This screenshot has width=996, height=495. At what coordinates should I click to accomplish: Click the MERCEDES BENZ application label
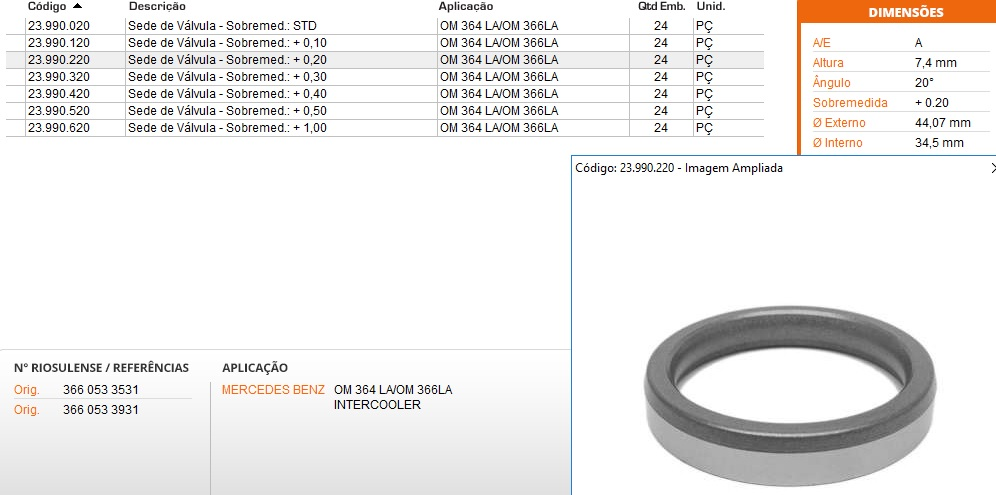point(273,390)
